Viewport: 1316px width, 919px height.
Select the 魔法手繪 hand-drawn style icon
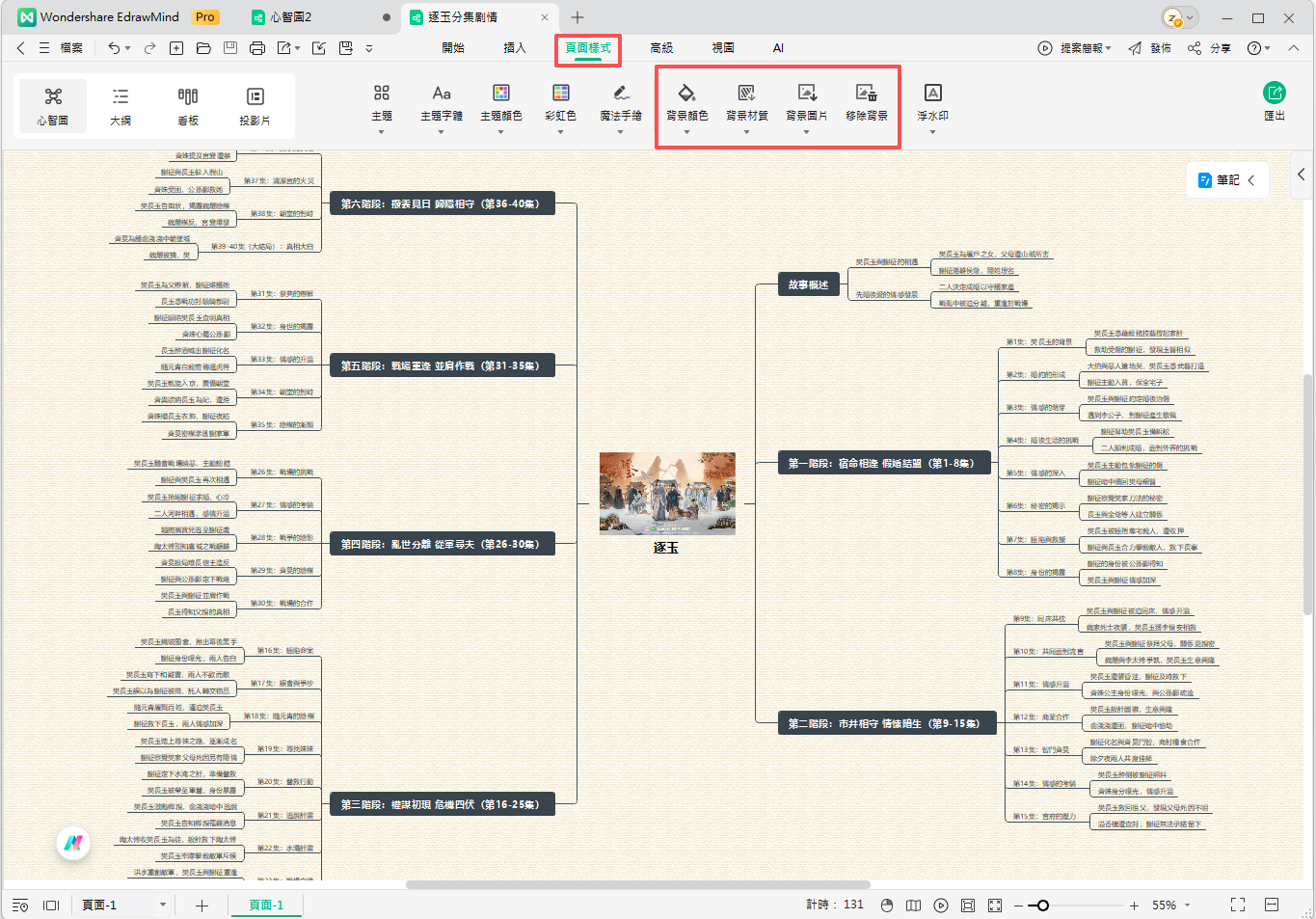tap(621, 94)
